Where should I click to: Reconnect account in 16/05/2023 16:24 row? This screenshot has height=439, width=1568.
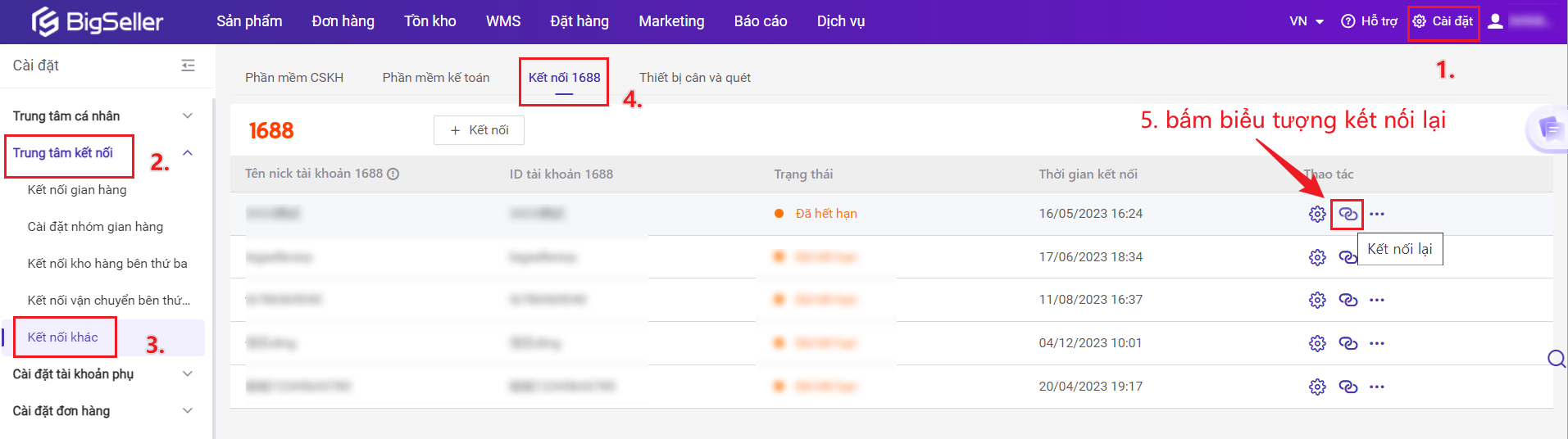pos(1348,215)
